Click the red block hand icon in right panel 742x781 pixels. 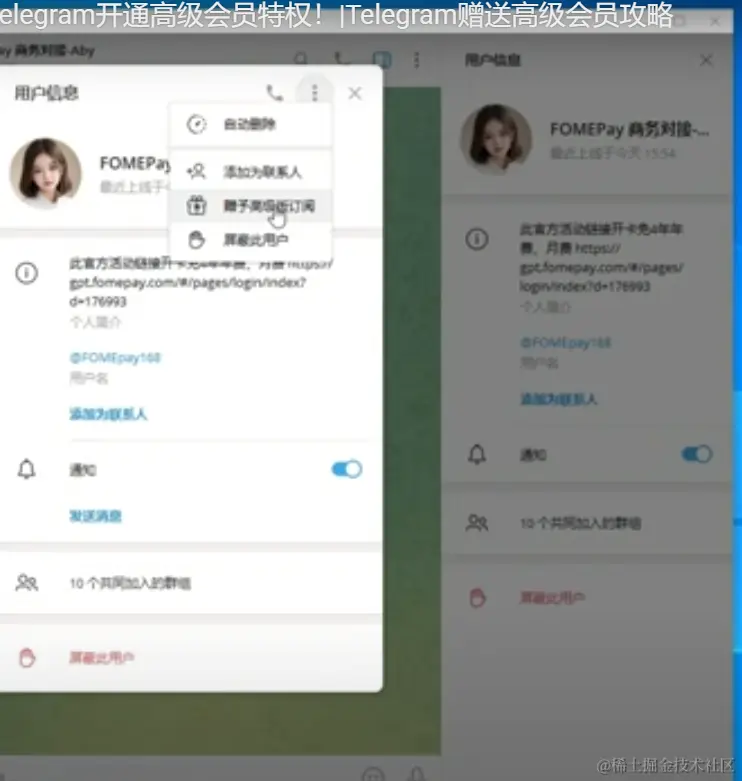tap(477, 597)
